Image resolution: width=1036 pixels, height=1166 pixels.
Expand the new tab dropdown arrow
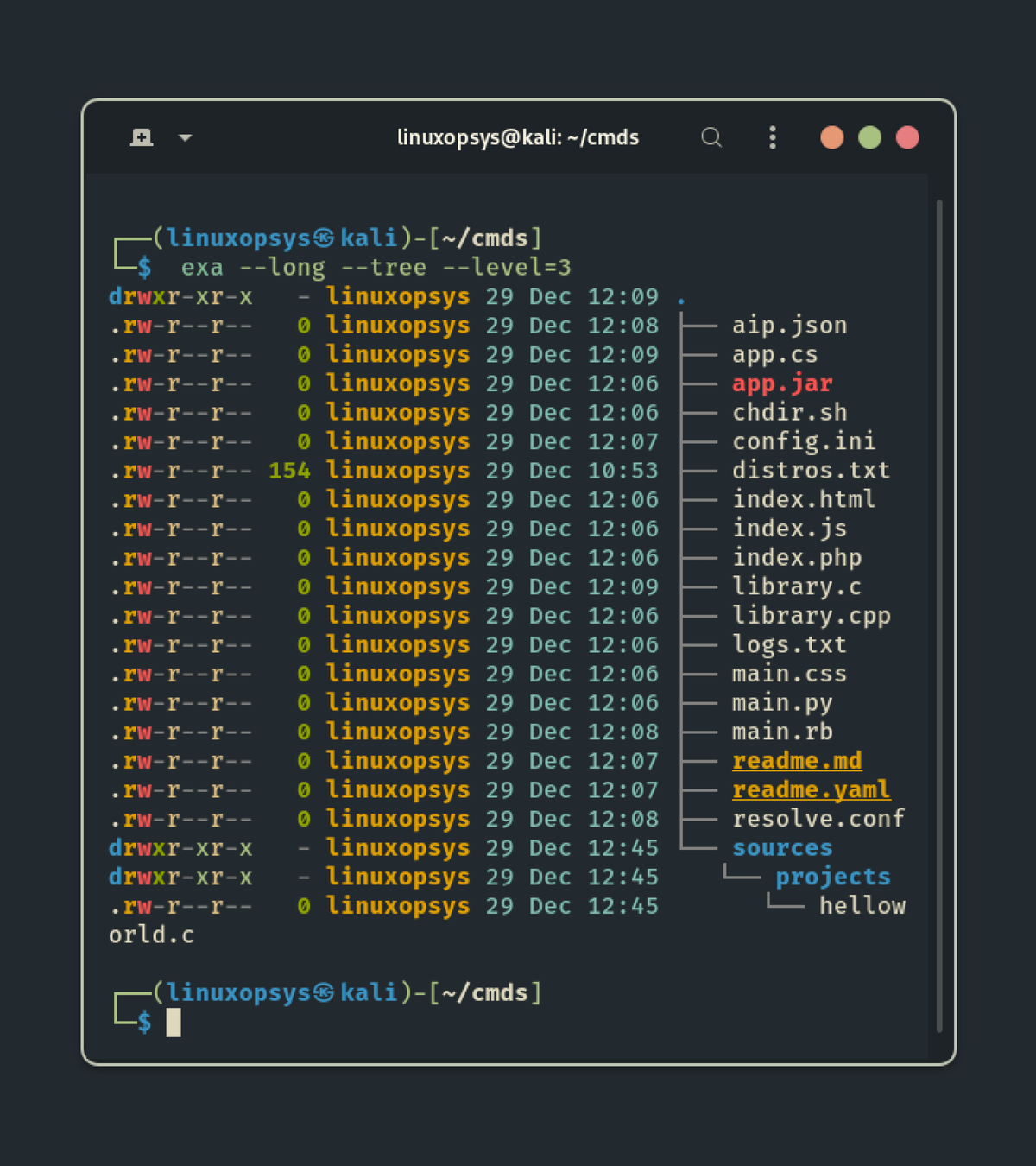tap(185, 137)
